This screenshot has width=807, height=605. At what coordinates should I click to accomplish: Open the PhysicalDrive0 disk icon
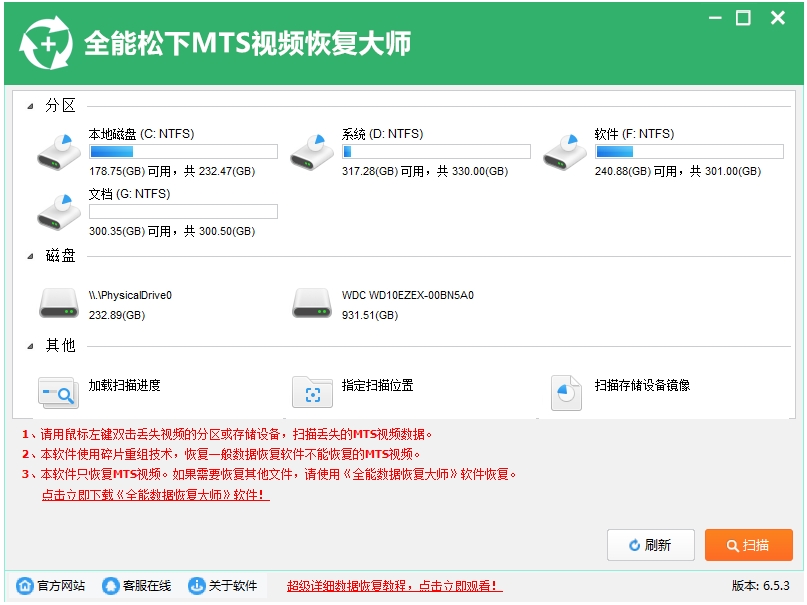(58, 300)
